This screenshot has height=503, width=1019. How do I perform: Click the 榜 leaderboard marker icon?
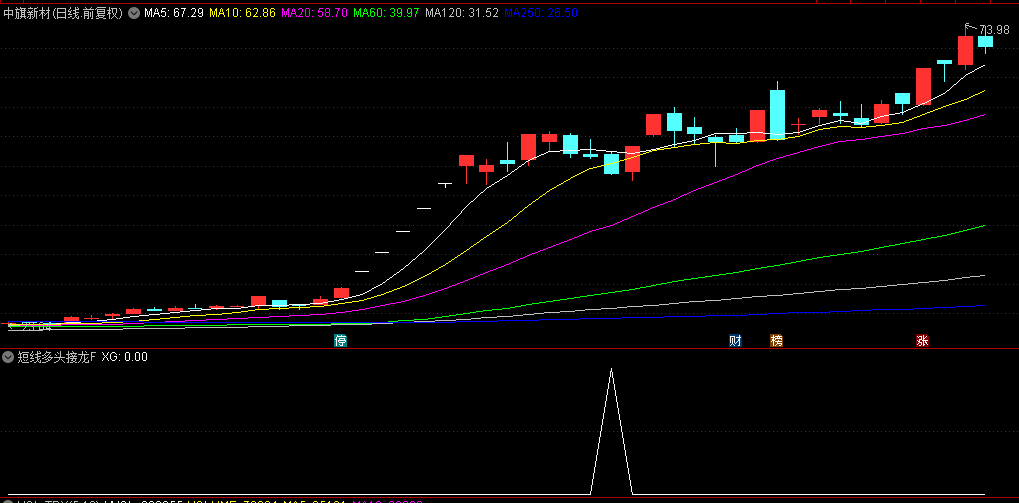777,341
